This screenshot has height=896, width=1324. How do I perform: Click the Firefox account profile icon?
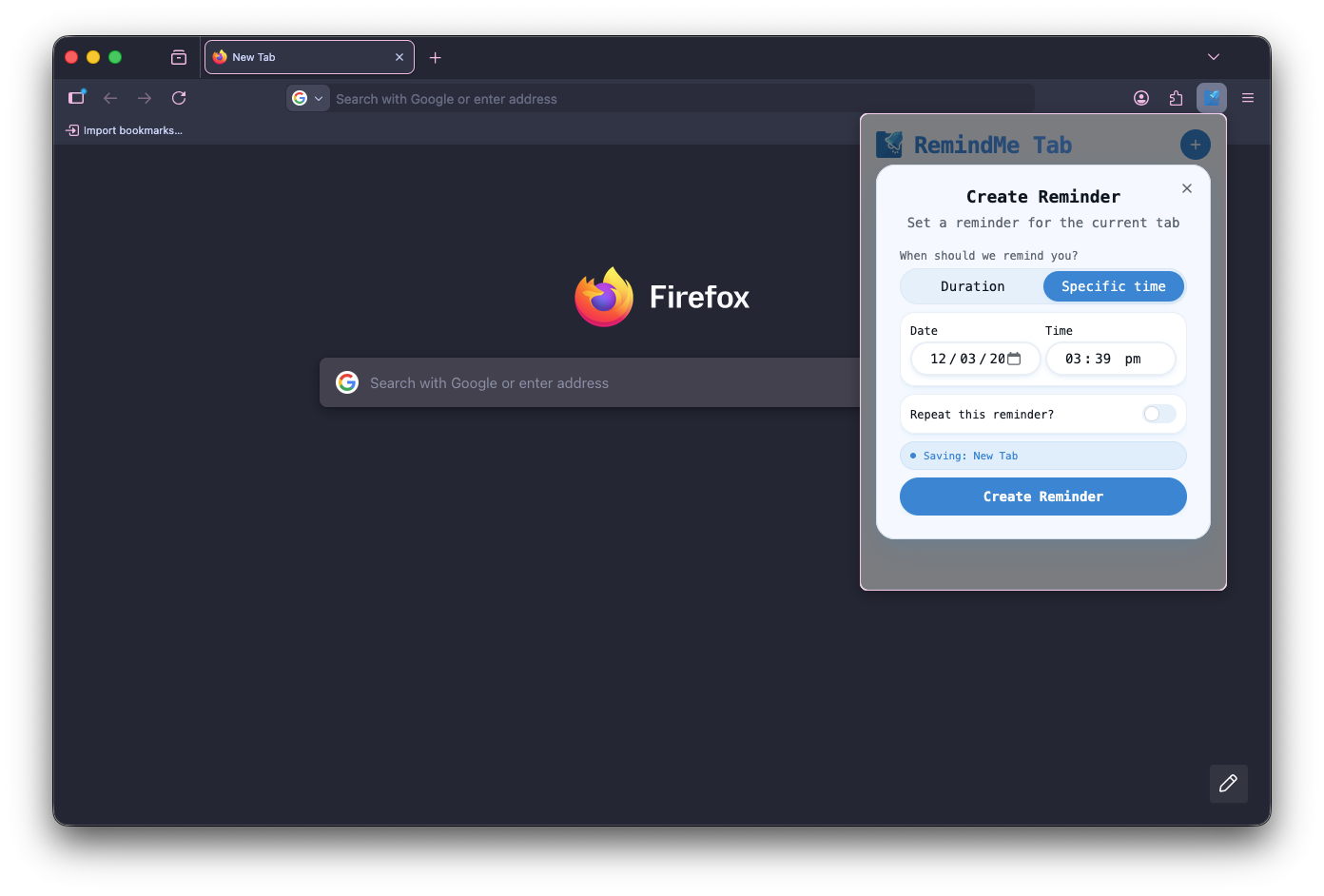[x=1141, y=97]
